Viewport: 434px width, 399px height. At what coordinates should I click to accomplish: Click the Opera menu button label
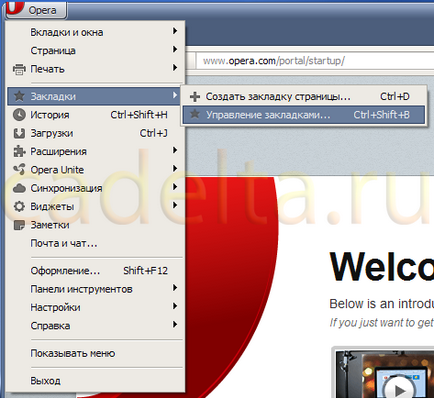42,10
